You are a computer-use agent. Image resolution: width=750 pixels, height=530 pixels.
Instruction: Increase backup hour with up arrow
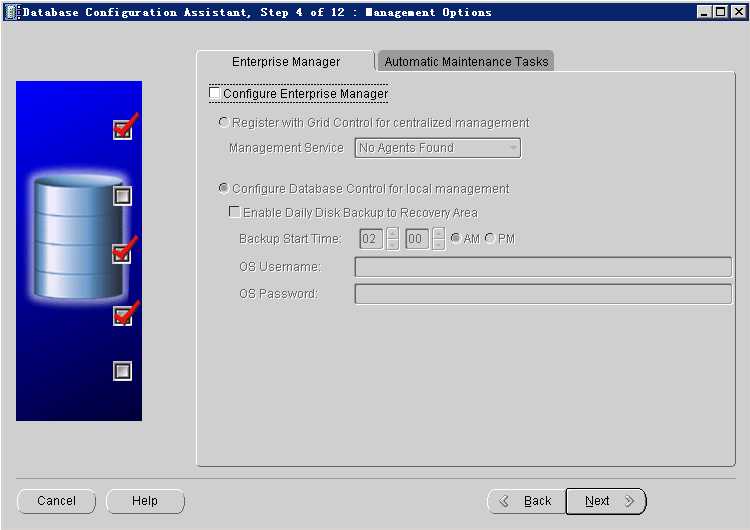392,233
